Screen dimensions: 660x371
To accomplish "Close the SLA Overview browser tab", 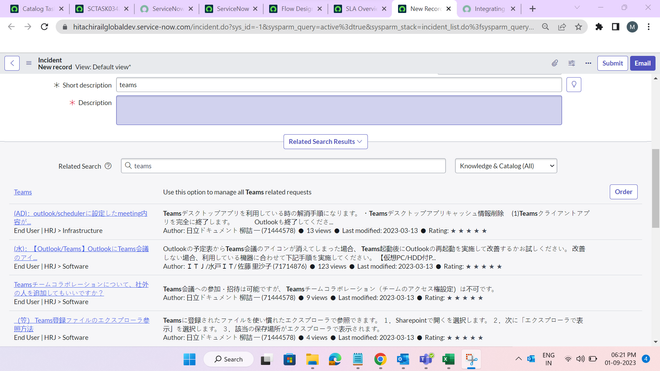I will click(x=384, y=8).
